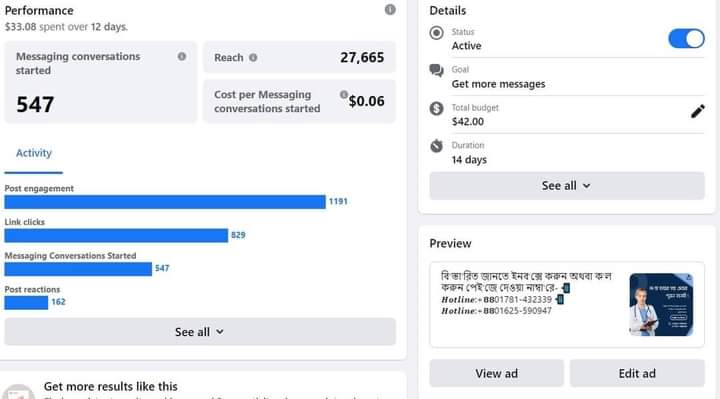Image resolution: width=720 pixels, height=399 pixels.
Task: Click the Duration stopwatch icon
Action: coord(436,146)
